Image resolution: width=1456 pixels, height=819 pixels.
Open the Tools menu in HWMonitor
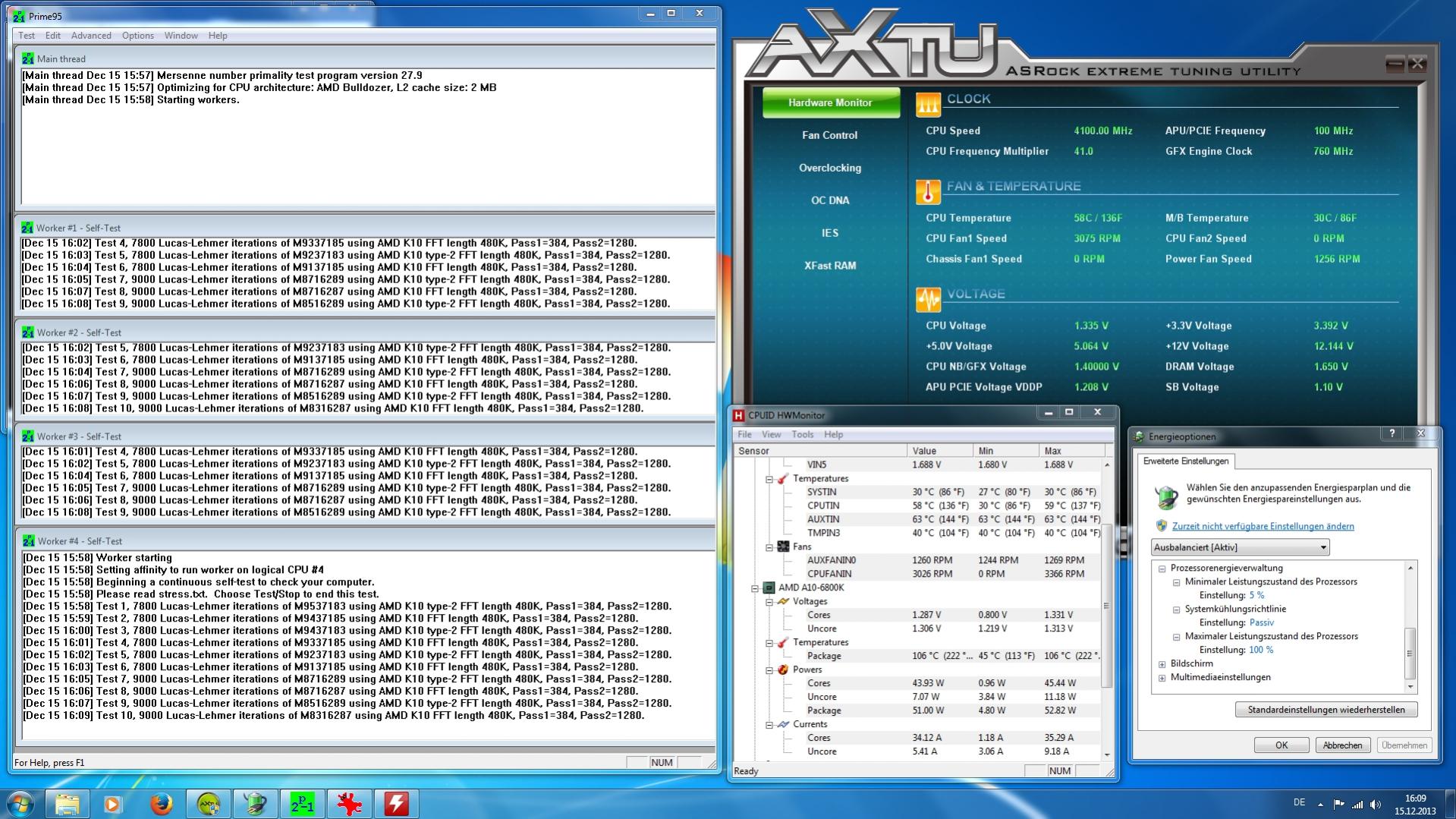(x=802, y=434)
